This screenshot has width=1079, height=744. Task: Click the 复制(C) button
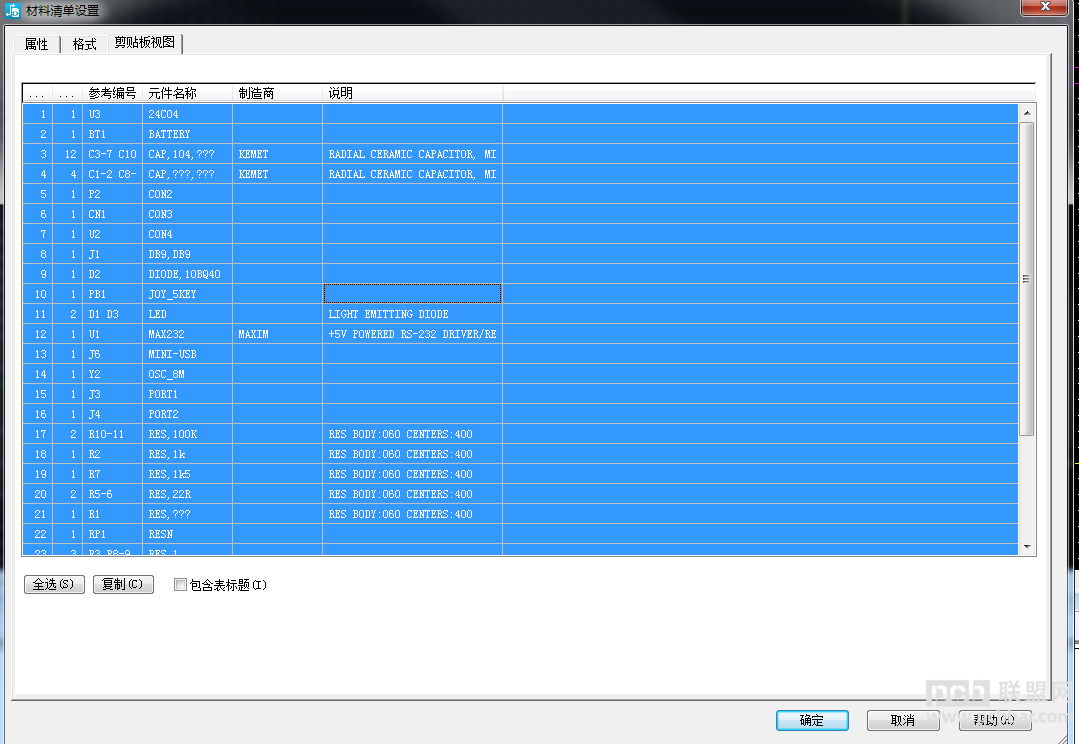122,584
